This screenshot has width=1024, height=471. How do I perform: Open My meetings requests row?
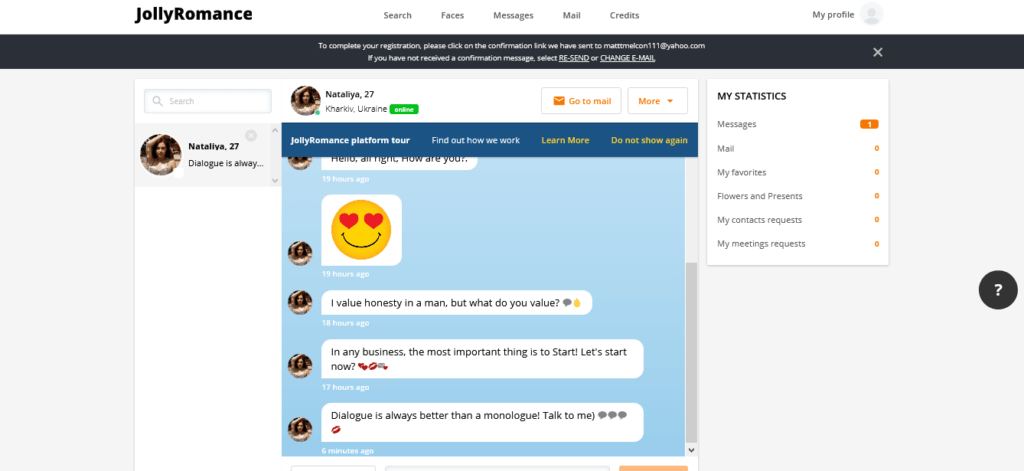[x=797, y=244]
